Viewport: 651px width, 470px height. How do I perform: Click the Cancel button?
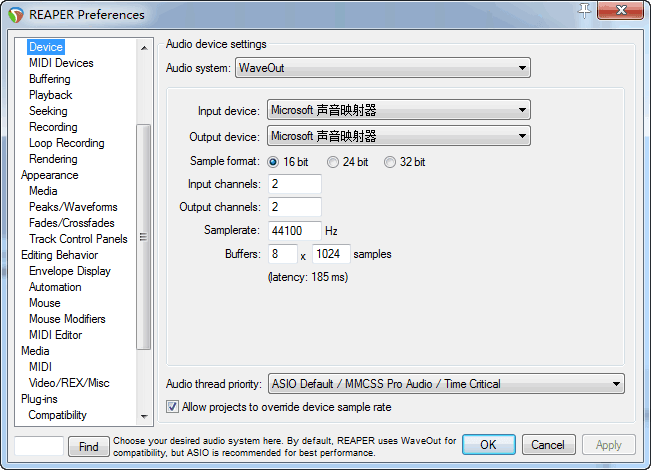tap(548, 445)
